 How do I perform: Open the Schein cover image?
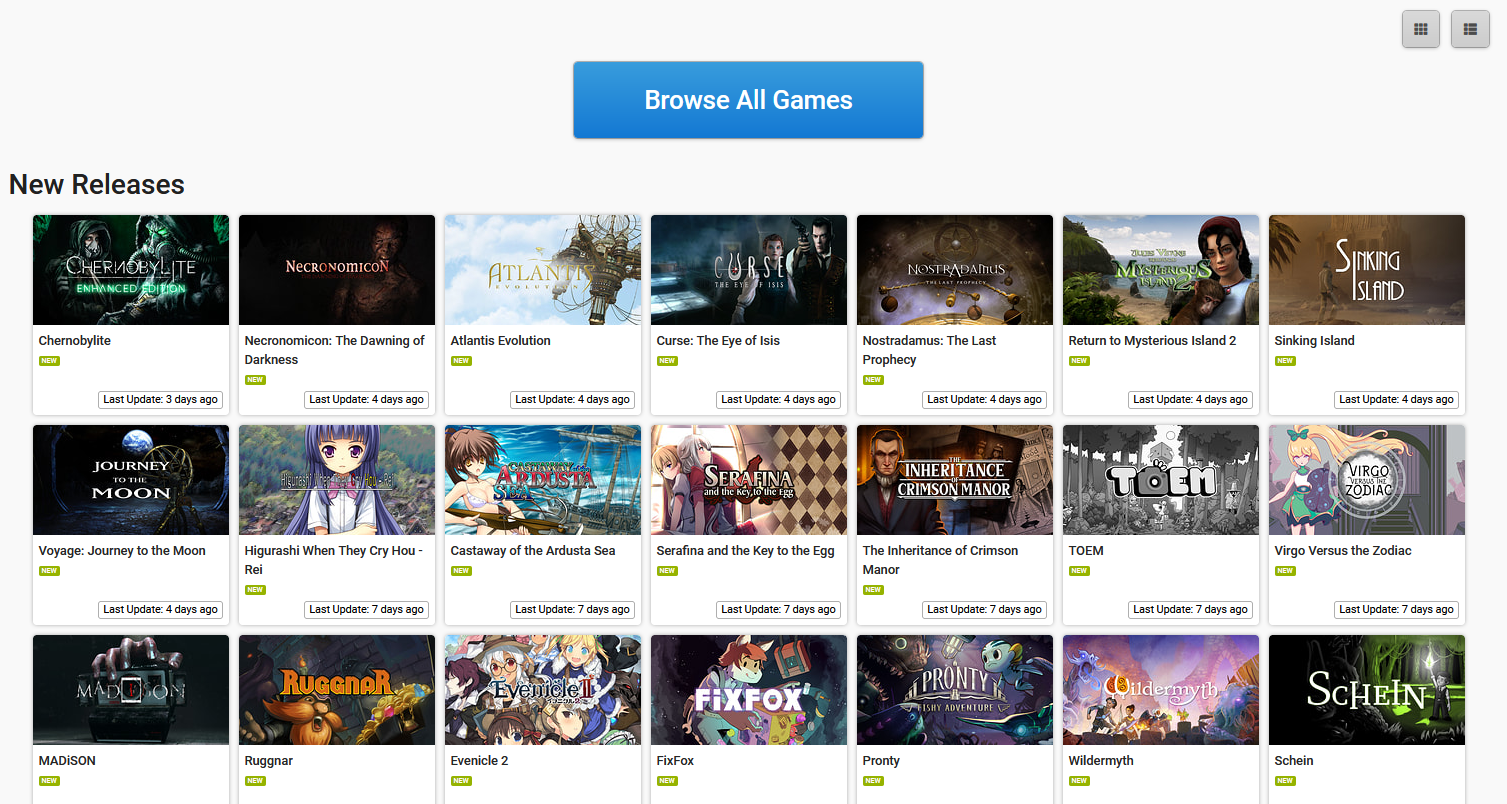pos(1367,690)
